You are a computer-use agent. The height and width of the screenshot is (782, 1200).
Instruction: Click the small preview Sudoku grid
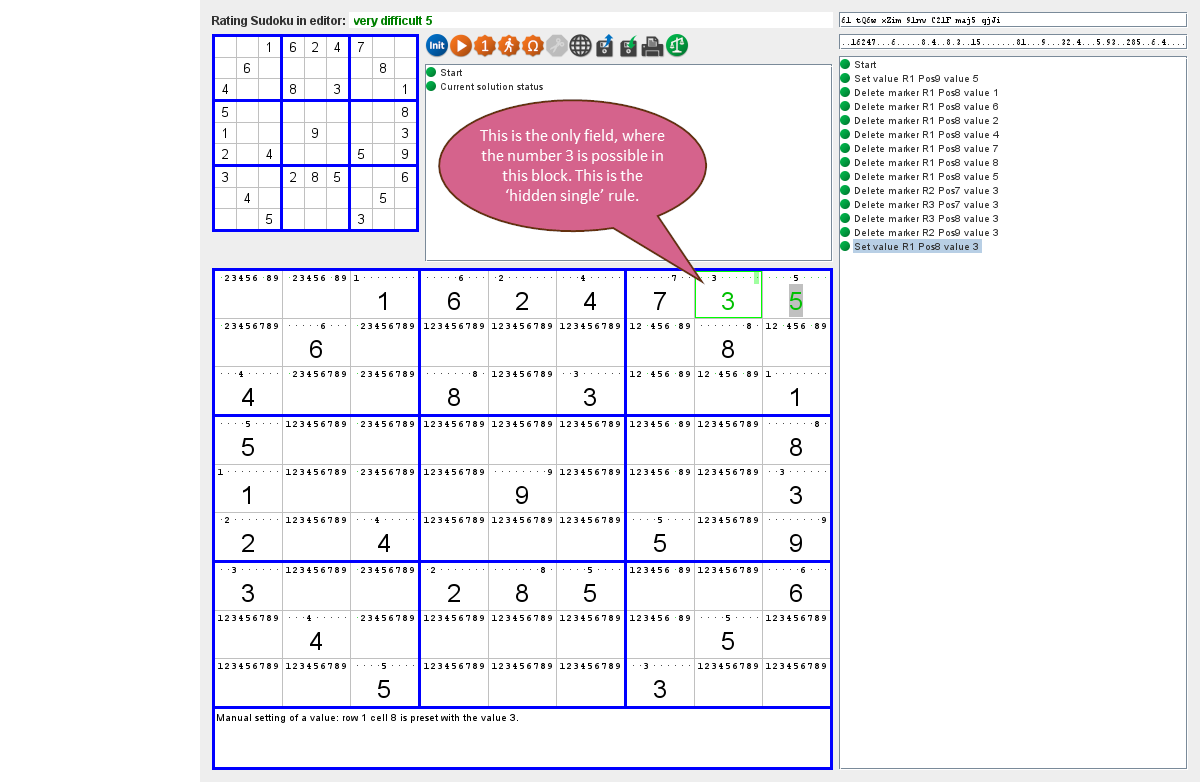[315, 133]
